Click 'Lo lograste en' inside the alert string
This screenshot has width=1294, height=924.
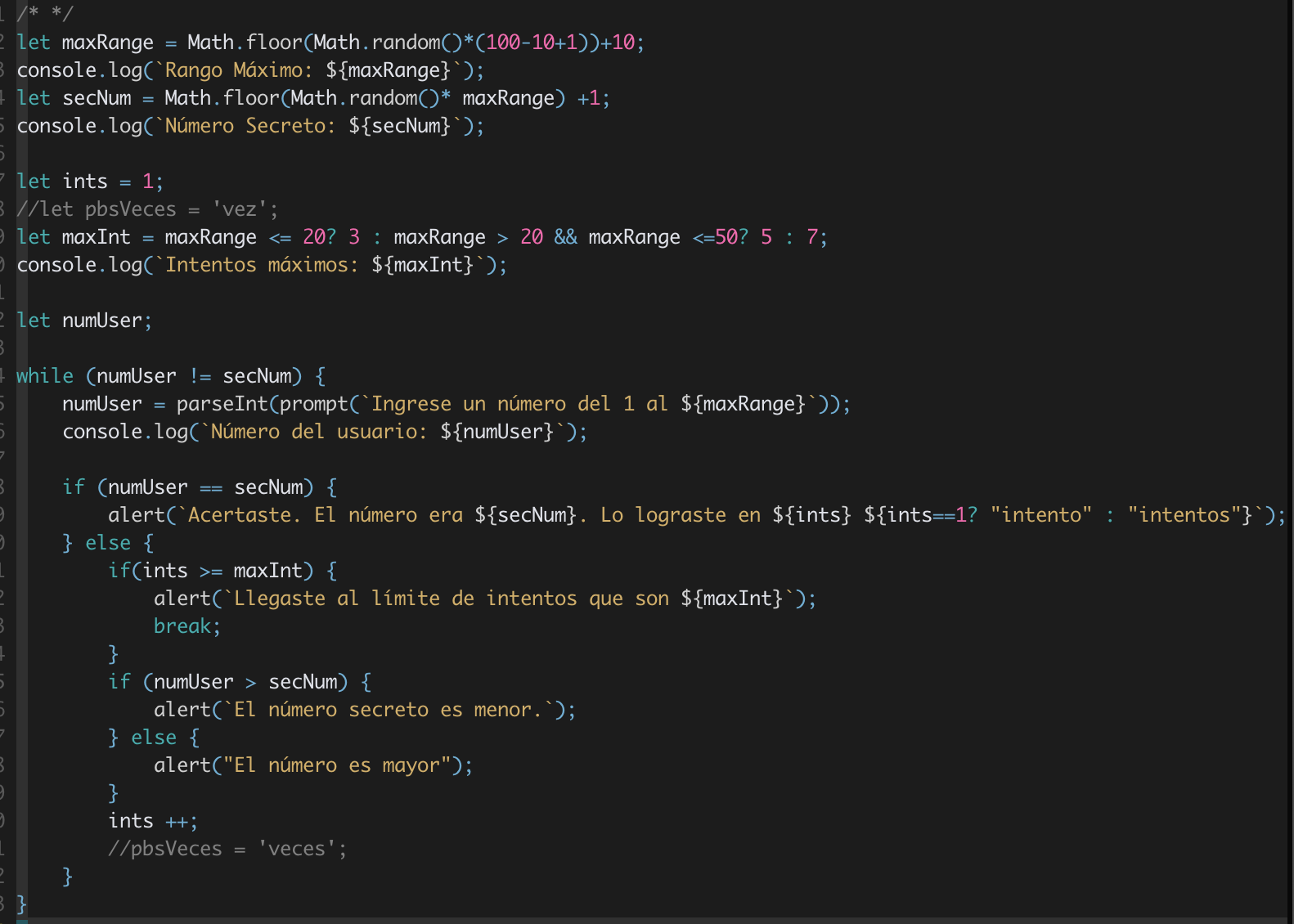coord(681,515)
